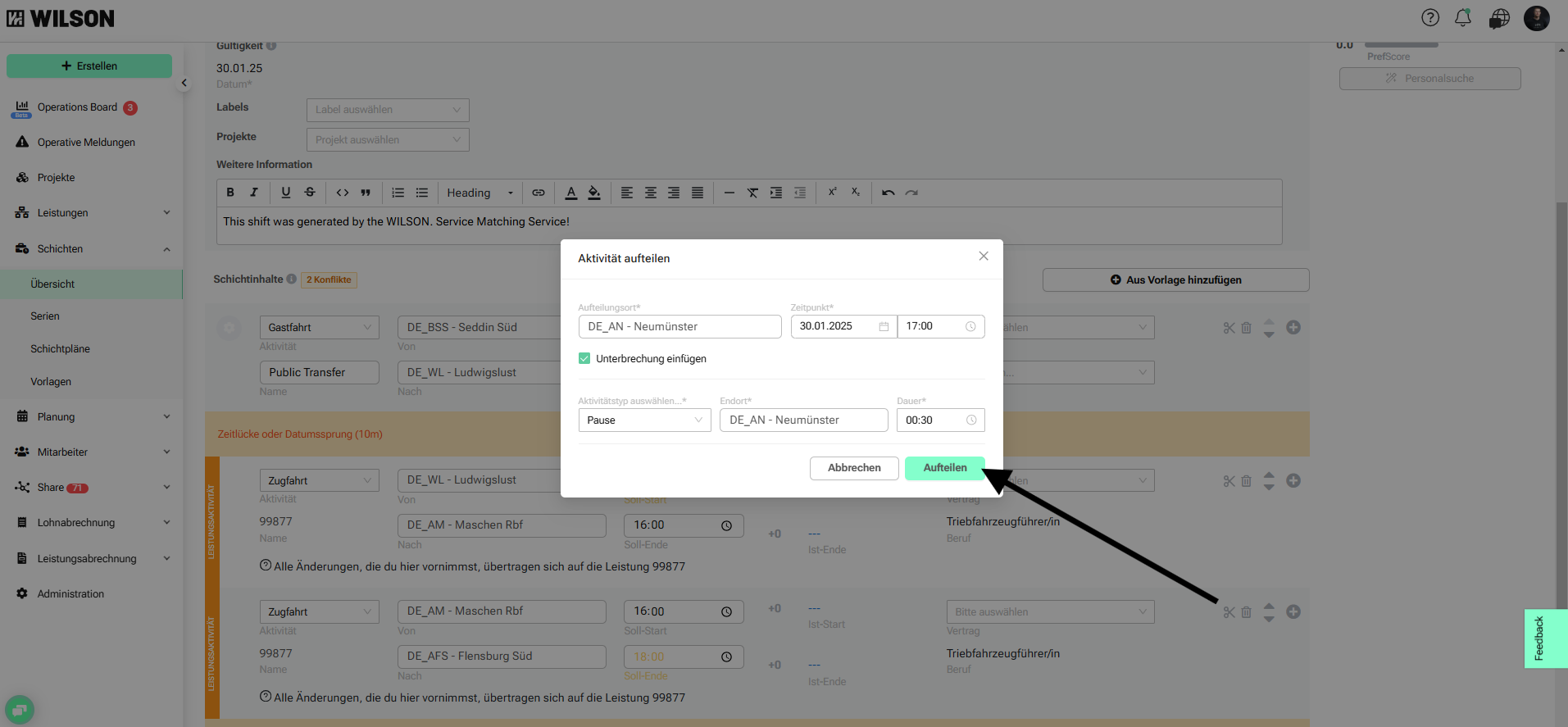Viewport: 1568px width, 727px height.
Task: Open the chat widget bubble
Action: tap(20, 710)
